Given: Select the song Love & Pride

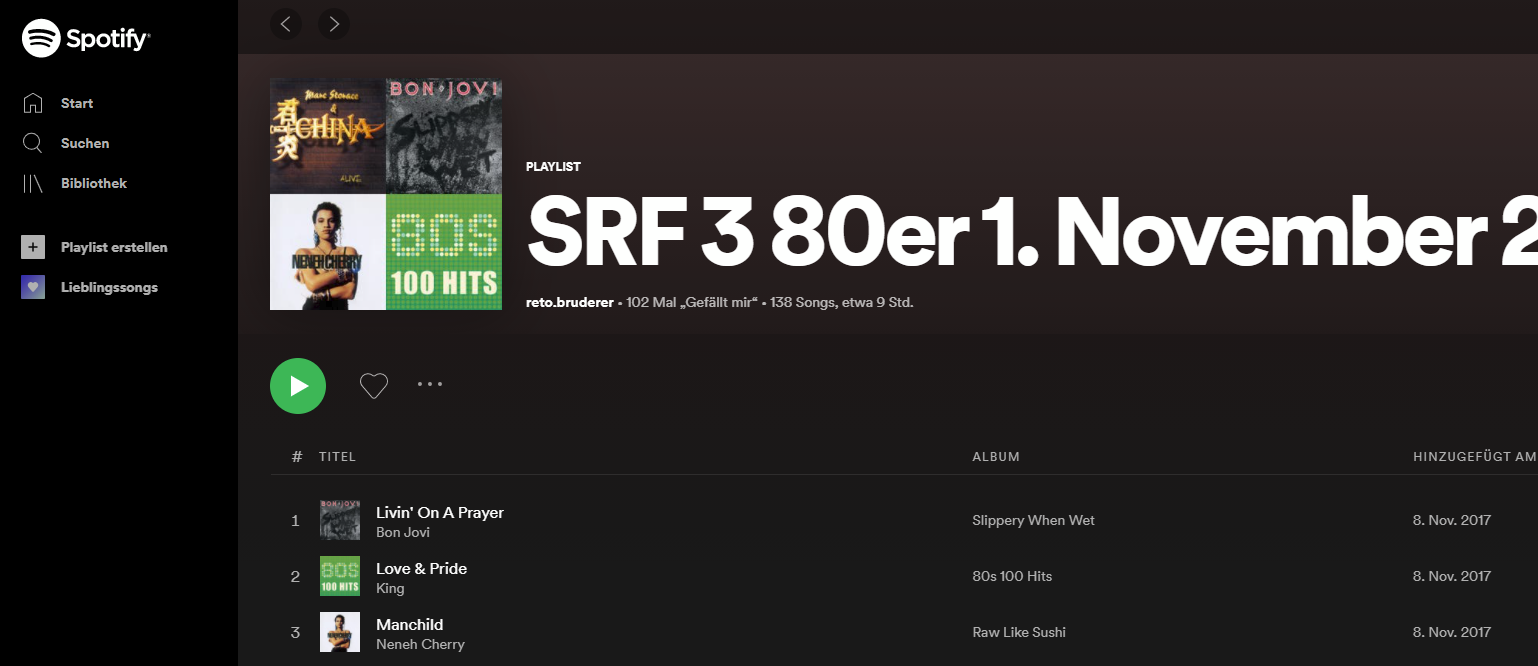Looking at the screenshot, I should [x=421, y=568].
